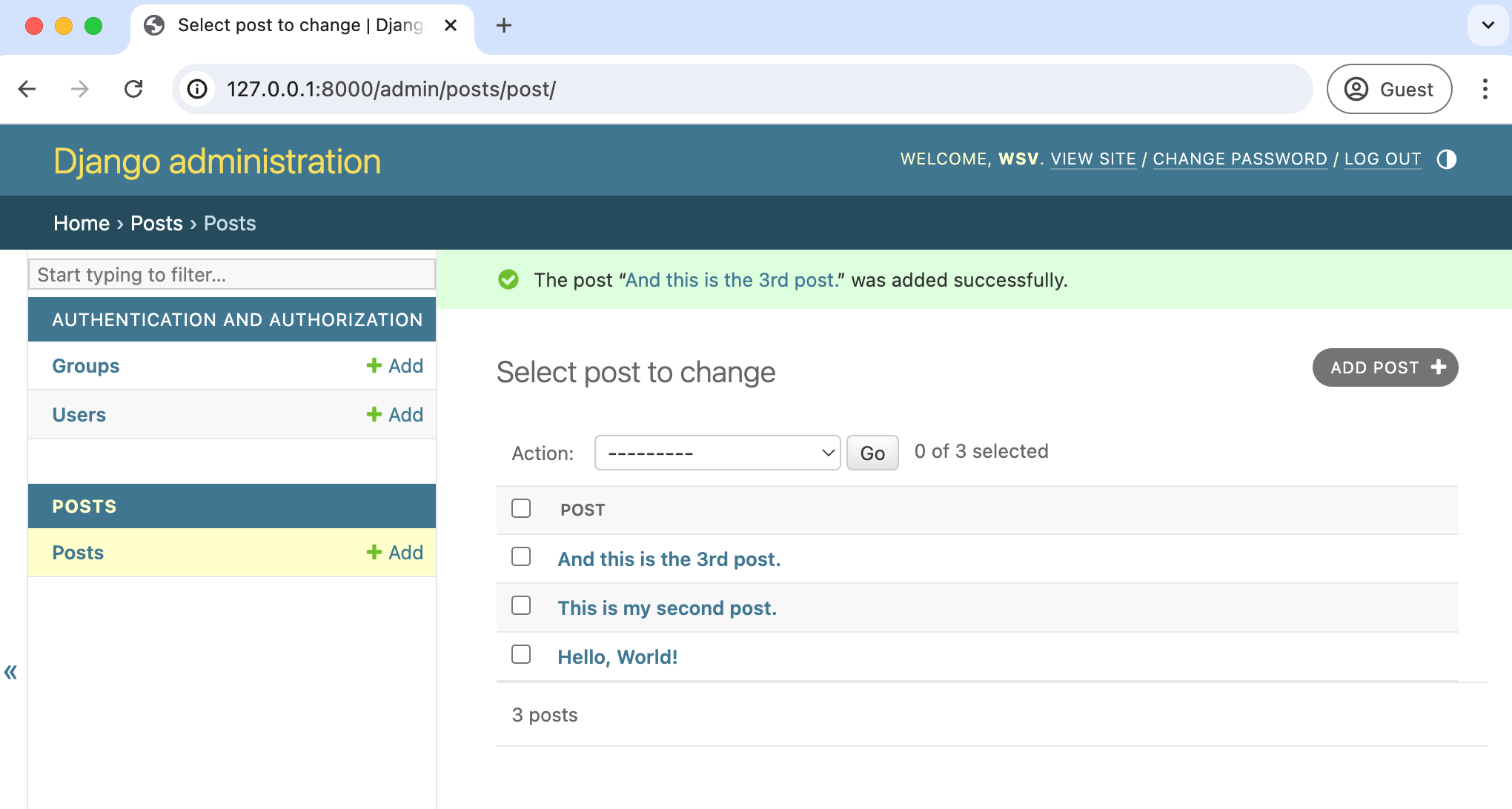Click the browser forward arrow
The width and height of the screenshot is (1512, 809).
pyautogui.click(x=80, y=89)
